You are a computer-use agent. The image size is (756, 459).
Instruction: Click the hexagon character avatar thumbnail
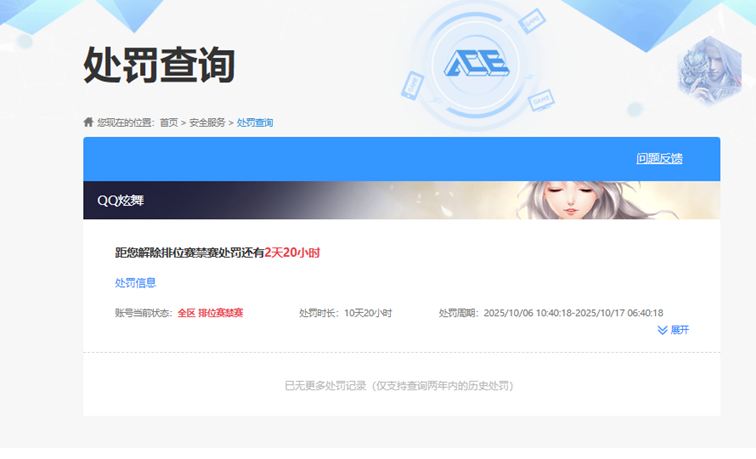tap(709, 70)
